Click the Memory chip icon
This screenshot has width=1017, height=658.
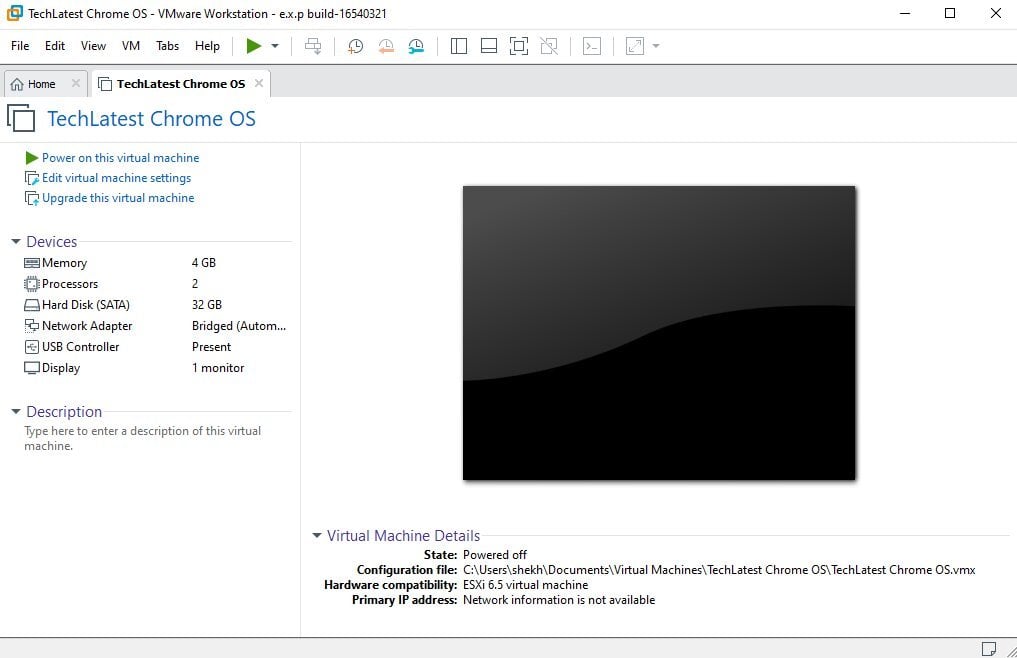click(32, 263)
